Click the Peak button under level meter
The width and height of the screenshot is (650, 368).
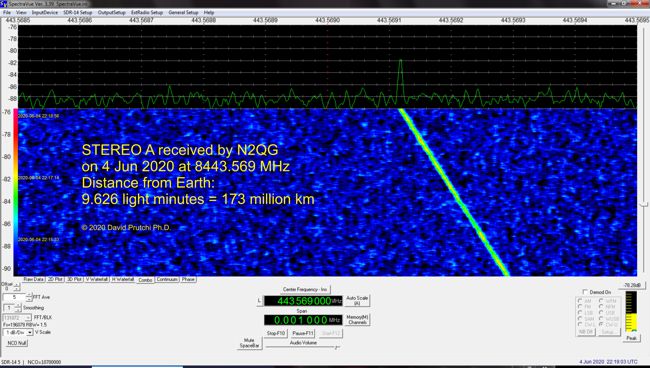(x=631, y=338)
